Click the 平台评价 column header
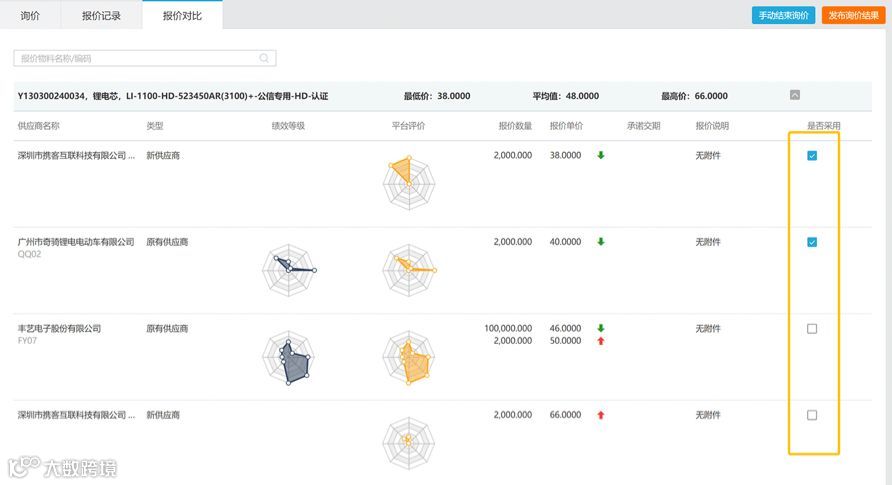The image size is (892, 485). 408,126
